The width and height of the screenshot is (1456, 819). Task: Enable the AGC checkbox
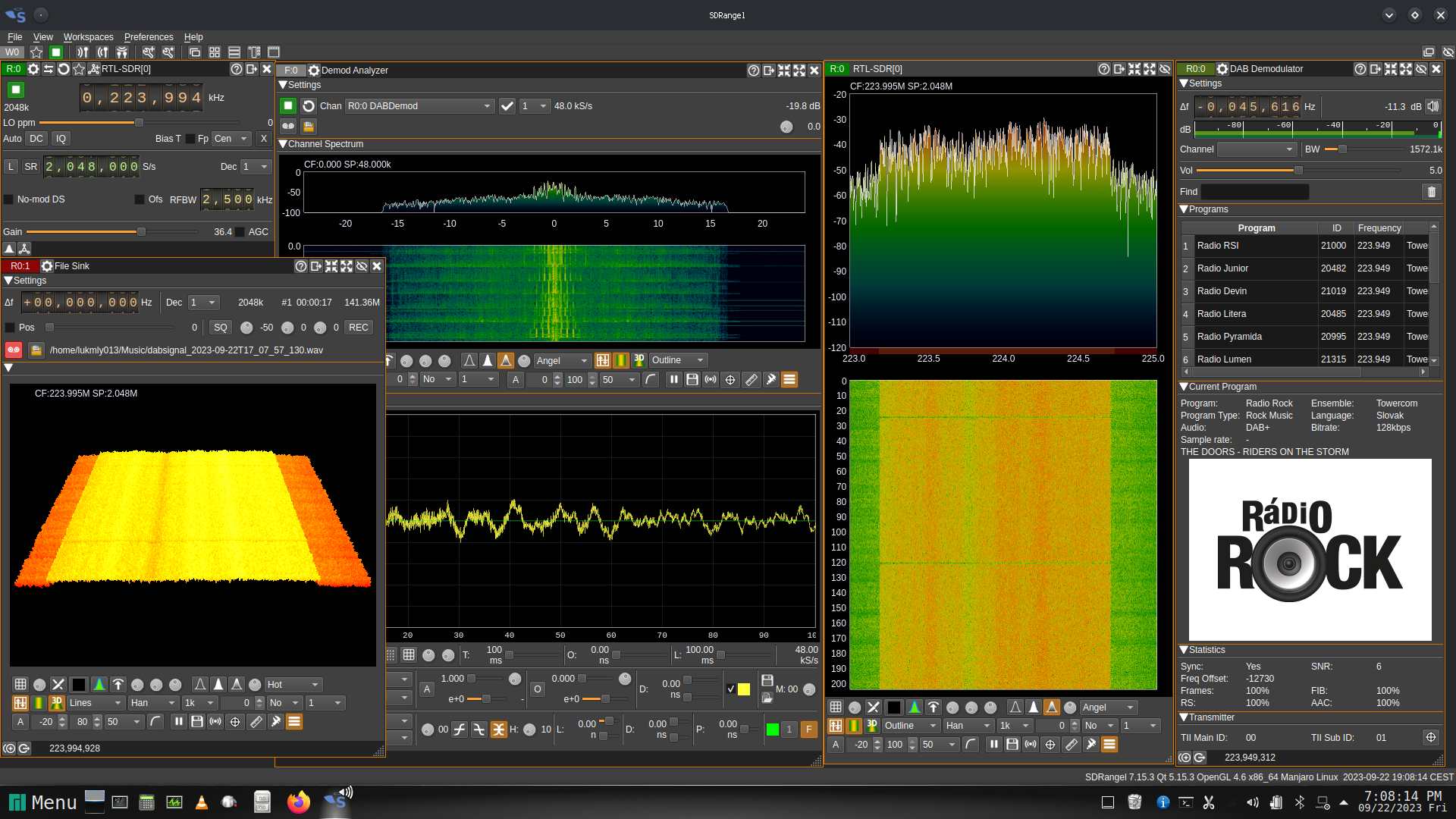240,232
